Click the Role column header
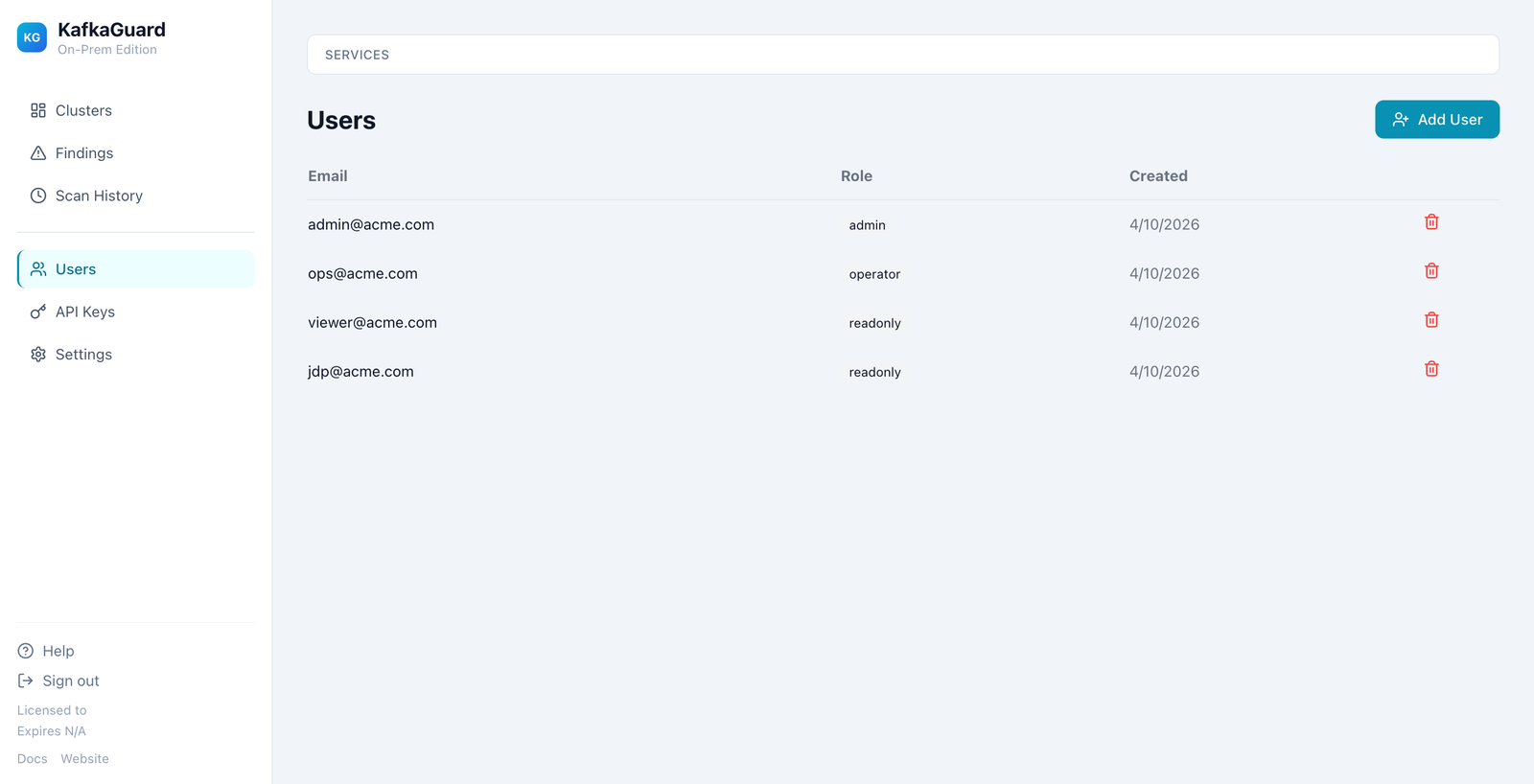Viewport: 1534px width, 784px height. (856, 176)
